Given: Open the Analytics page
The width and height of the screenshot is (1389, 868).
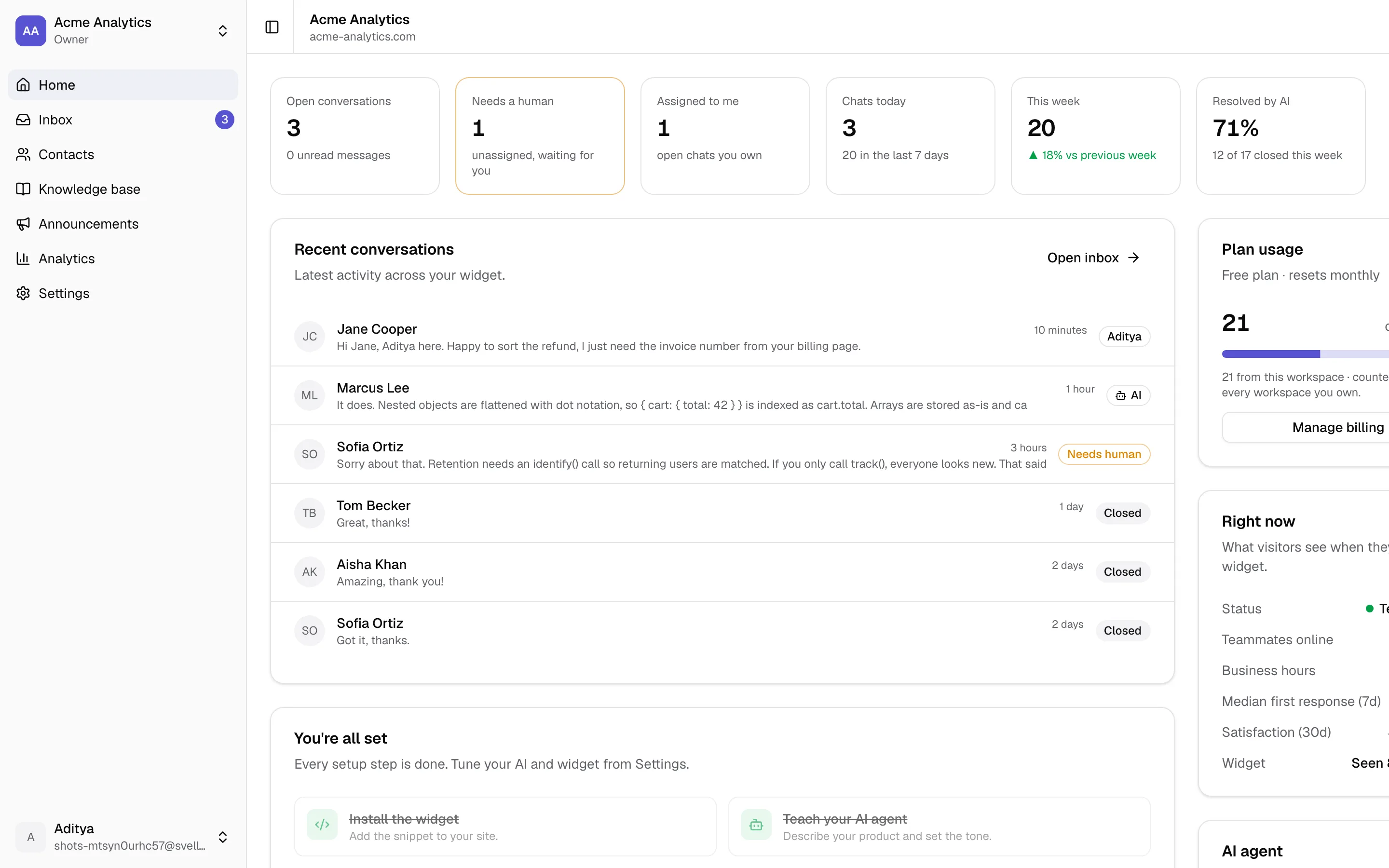Looking at the screenshot, I should (123, 258).
